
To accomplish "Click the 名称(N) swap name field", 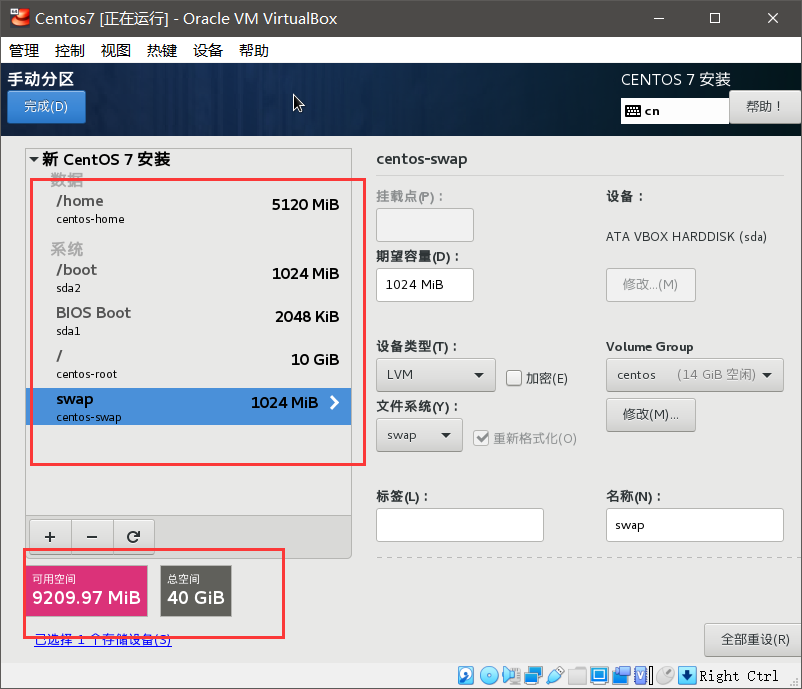I will pyautogui.click(x=695, y=525).
